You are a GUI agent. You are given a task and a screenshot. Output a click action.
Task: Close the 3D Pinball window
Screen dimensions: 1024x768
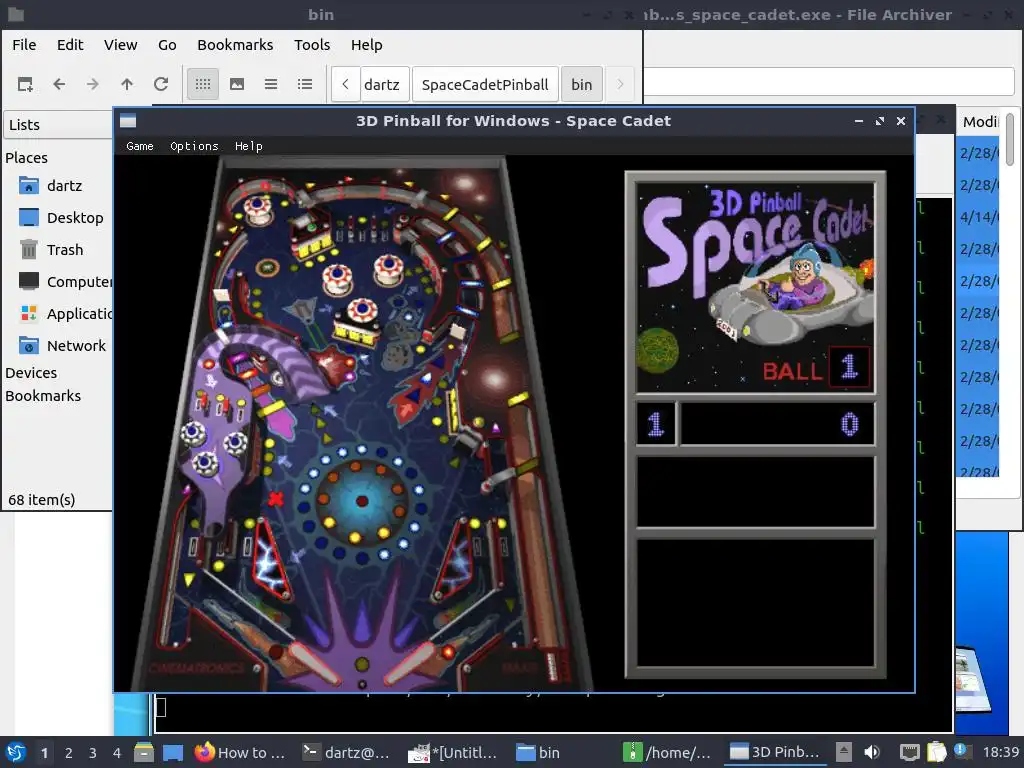click(x=901, y=121)
